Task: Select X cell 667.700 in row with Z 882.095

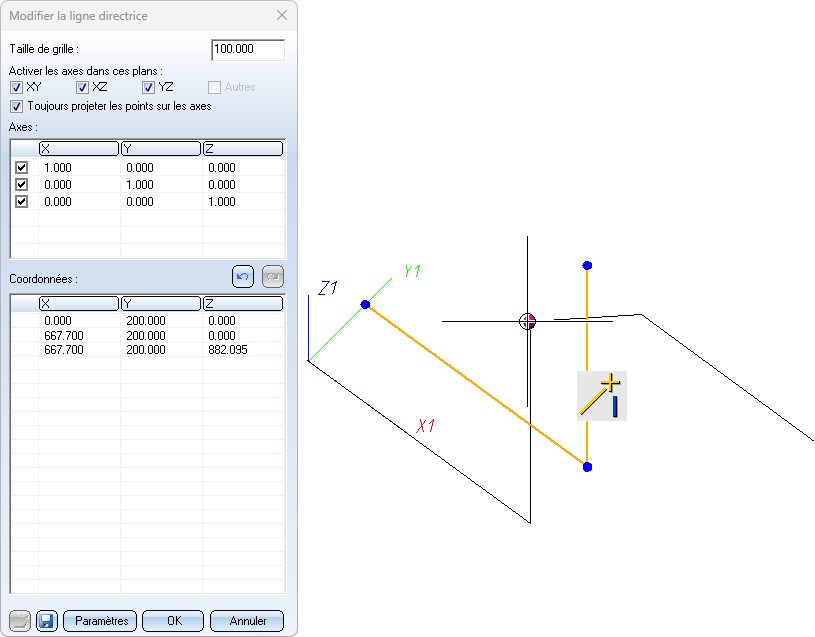Action: (x=80, y=350)
